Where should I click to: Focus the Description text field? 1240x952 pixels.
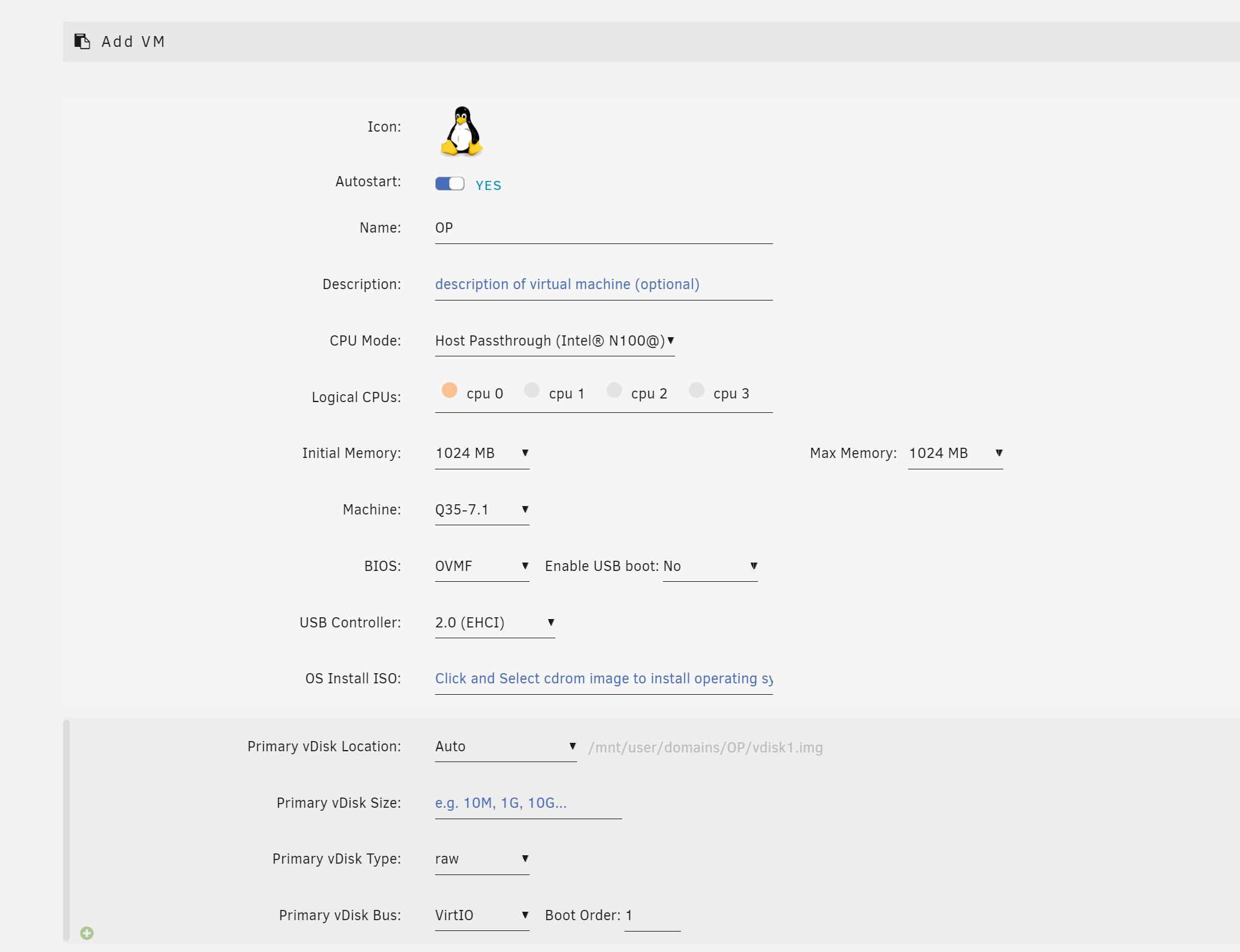click(x=603, y=284)
